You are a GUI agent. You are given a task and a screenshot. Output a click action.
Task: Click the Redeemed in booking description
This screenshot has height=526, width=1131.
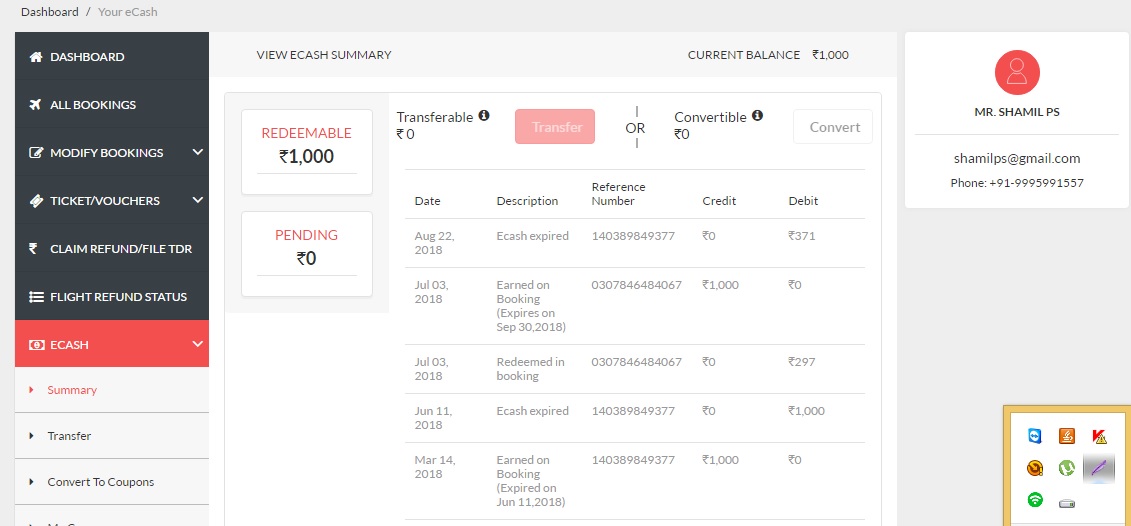tap(531, 369)
